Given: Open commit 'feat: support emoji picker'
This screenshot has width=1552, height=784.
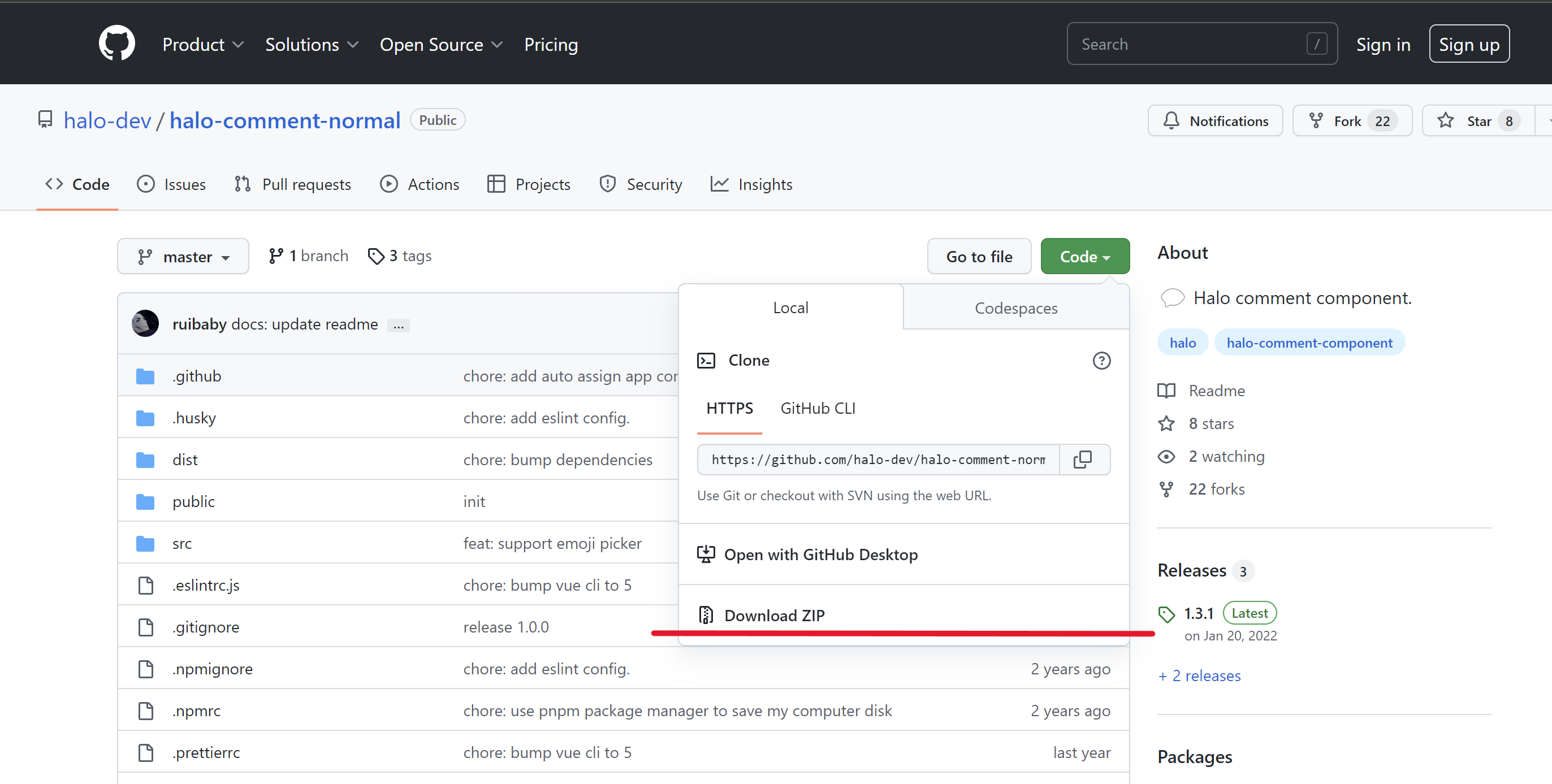Looking at the screenshot, I should (x=552, y=543).
